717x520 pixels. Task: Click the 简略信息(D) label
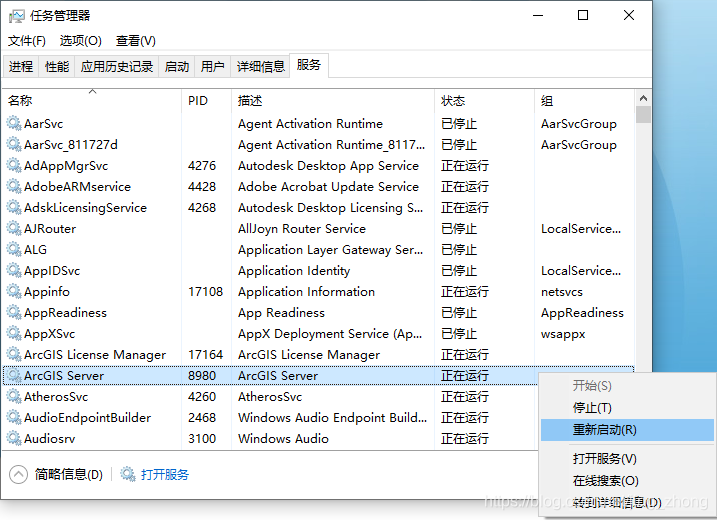pyautogui.click(x=69, y=474)
